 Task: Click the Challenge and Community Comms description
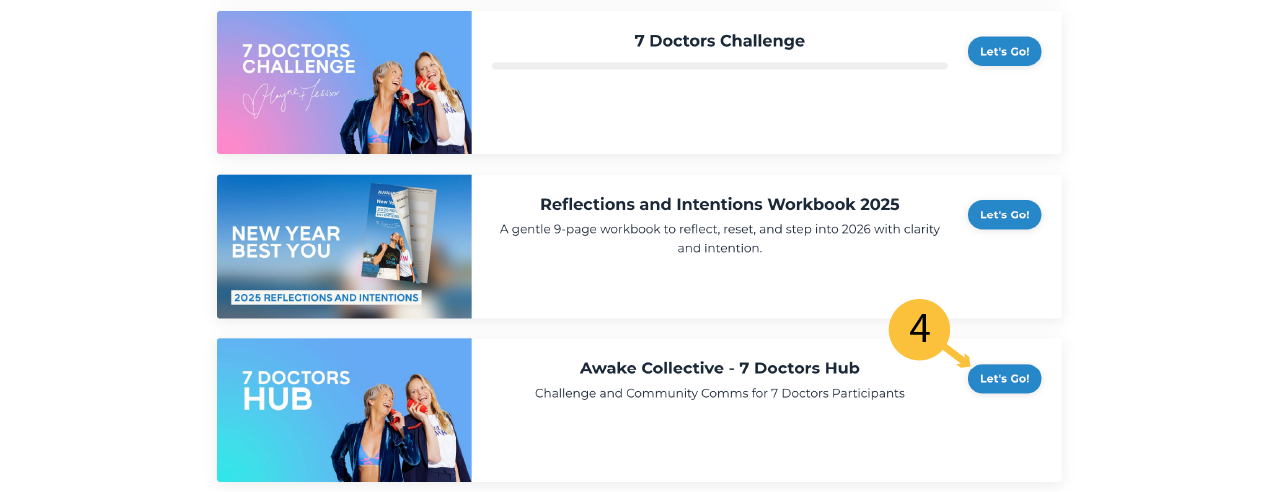pos(719,394)
